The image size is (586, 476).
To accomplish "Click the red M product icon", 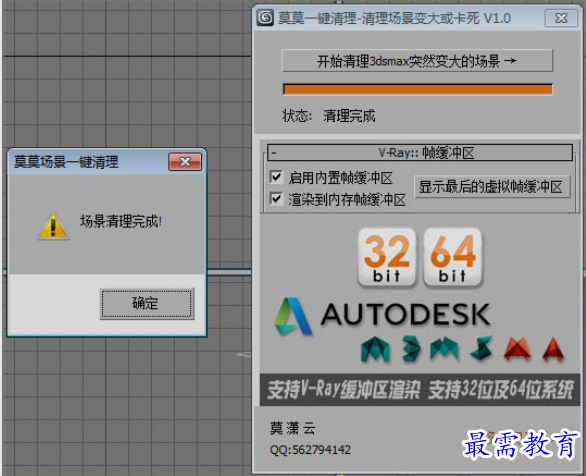I will tap(517, 349).
